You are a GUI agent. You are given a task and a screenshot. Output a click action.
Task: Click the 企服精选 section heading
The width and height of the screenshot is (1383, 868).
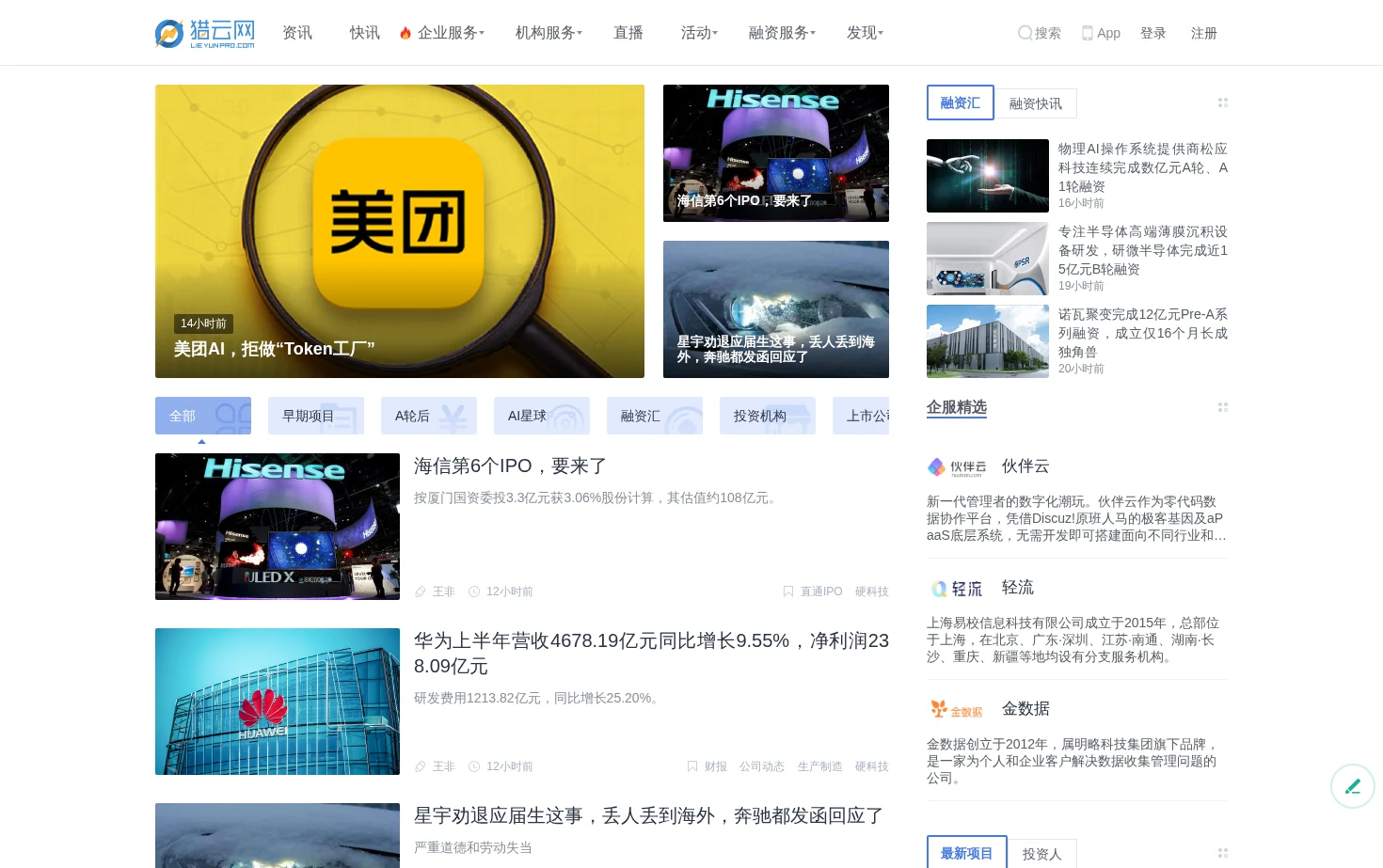(957, 407)
